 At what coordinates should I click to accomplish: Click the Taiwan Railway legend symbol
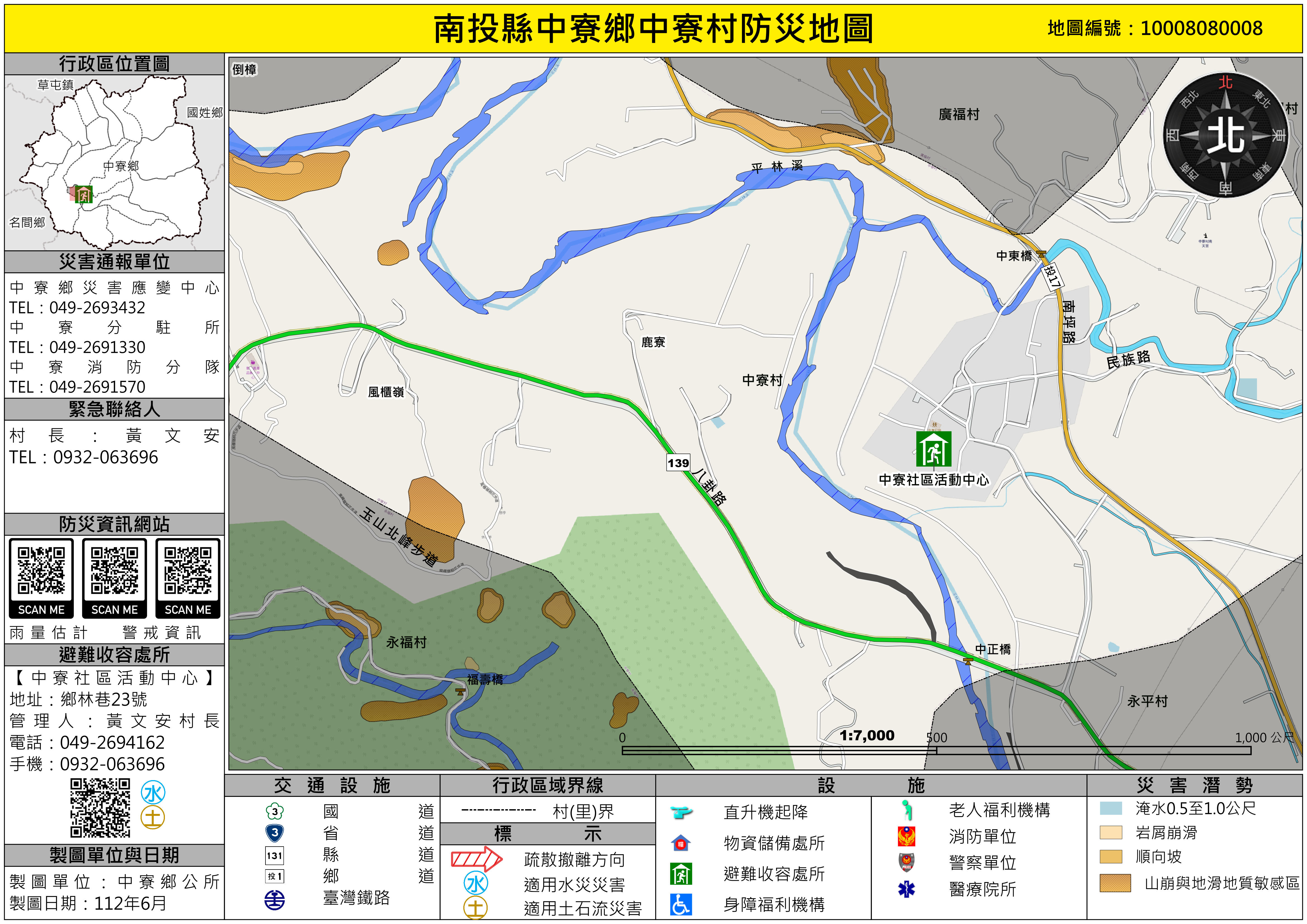point(275,900)
